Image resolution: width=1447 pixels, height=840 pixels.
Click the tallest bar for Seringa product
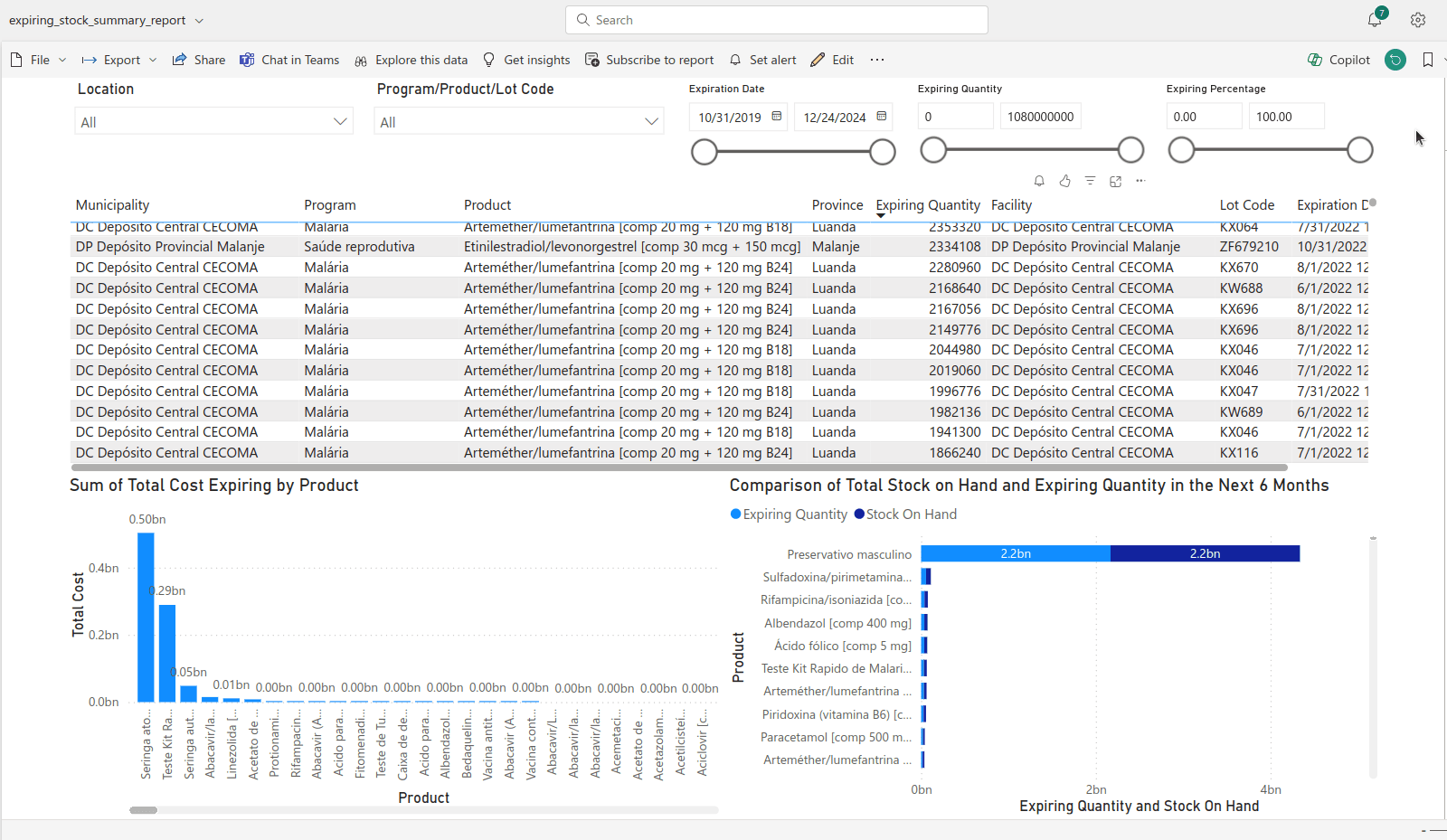tap(146, 618)
